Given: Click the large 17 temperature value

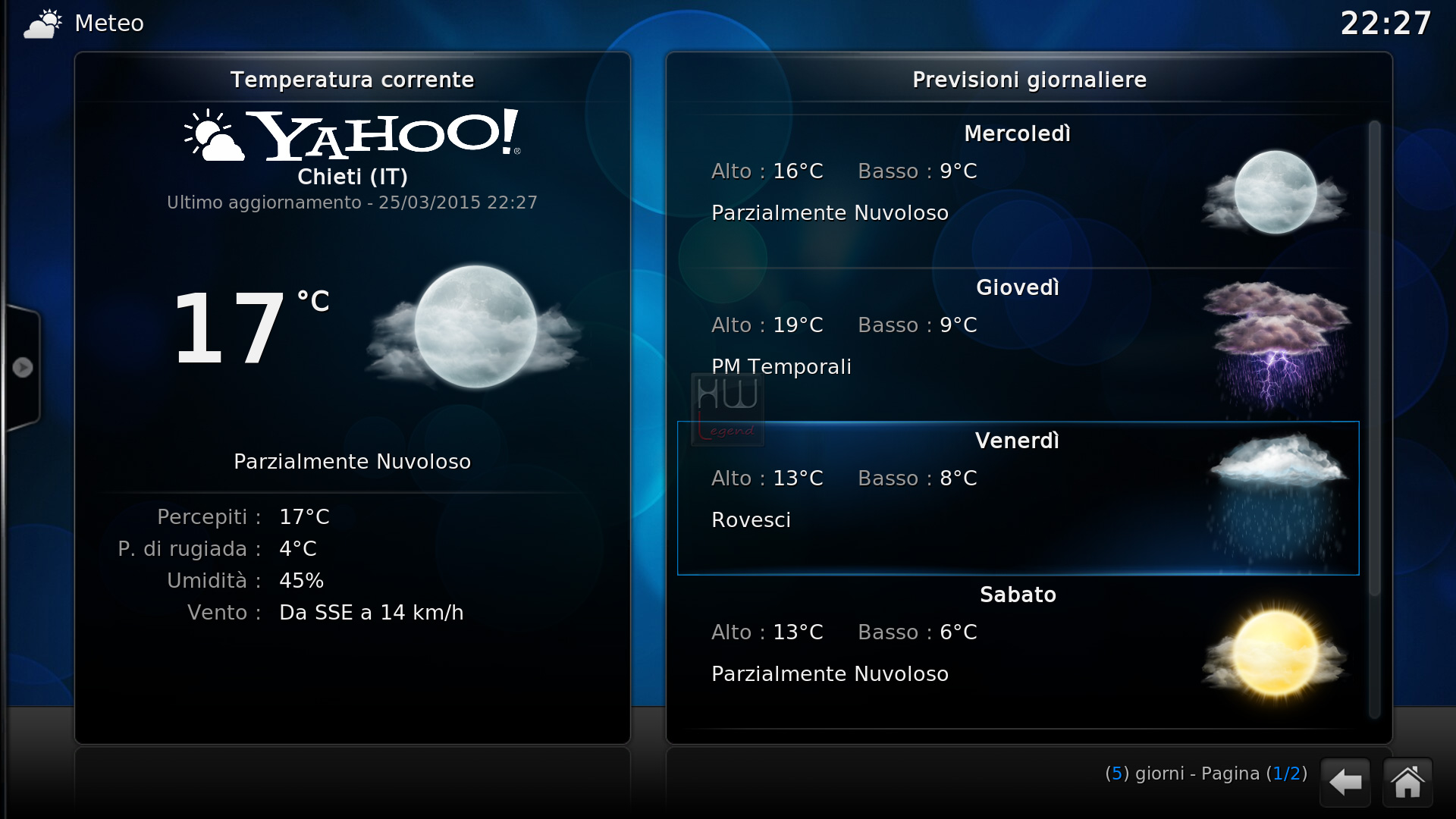Looking at the screenshot, I should 229,328.
